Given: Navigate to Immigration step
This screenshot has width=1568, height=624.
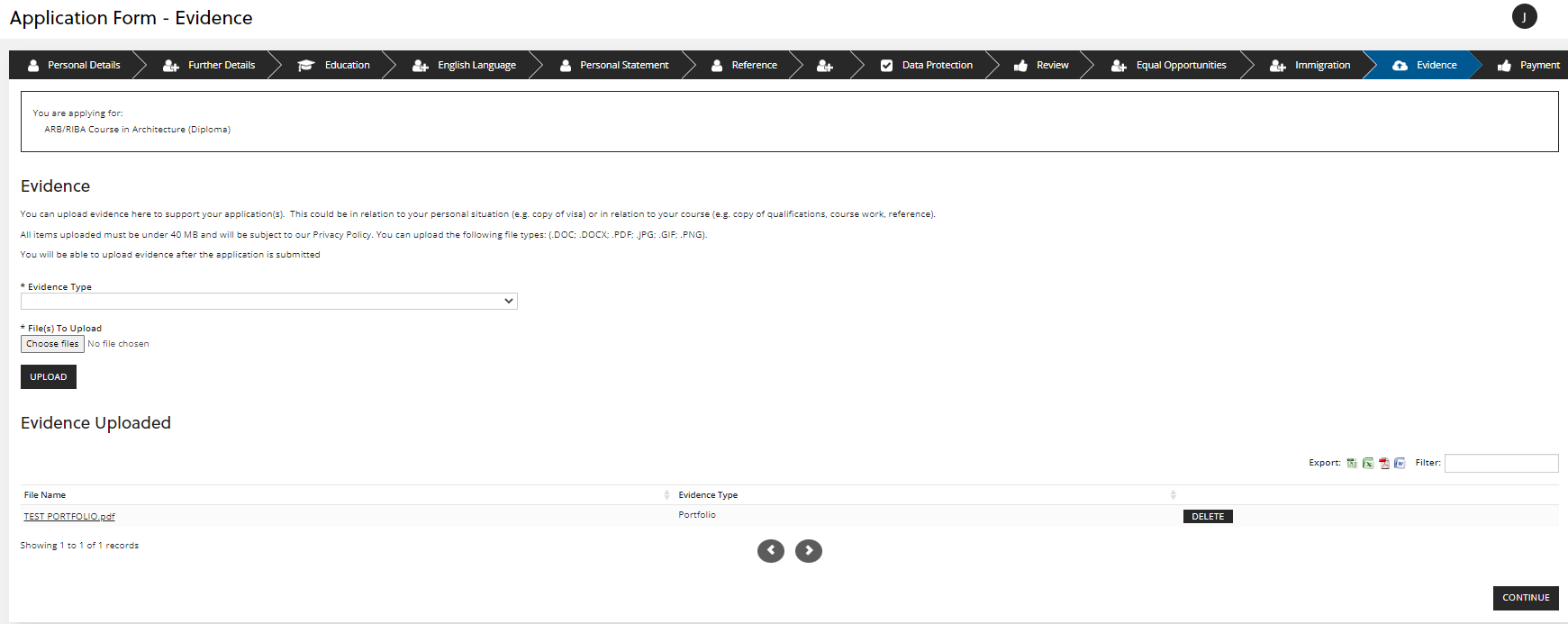Looking at the screenshot, I should pyautogui.click(x=1310, y=65).
